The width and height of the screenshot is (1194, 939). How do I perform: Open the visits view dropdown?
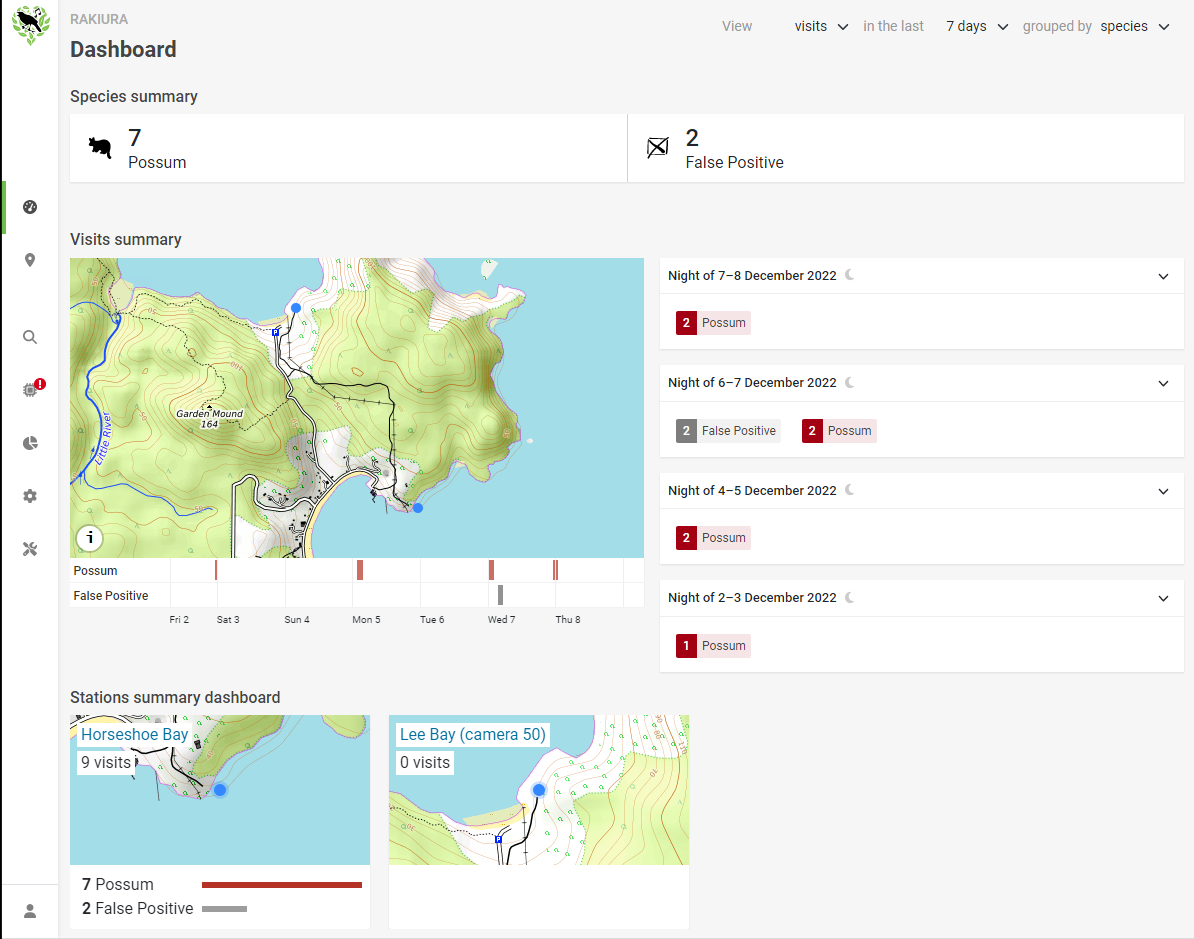820,26
